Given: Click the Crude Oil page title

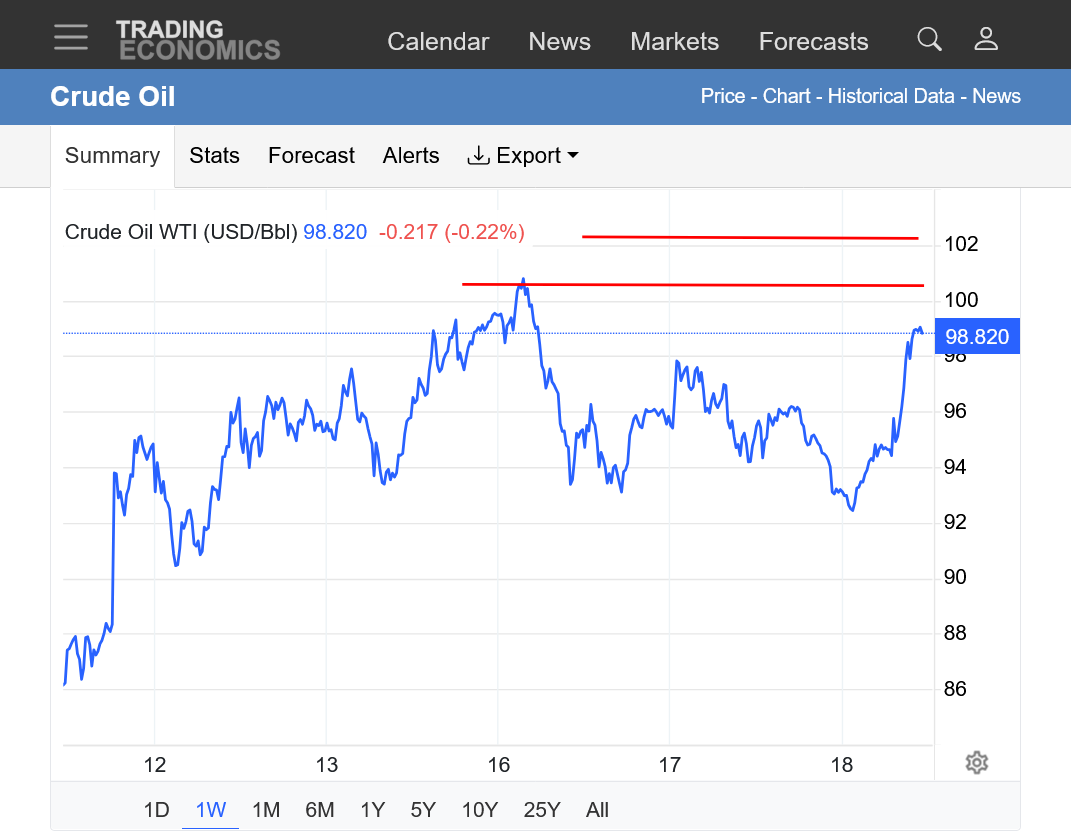Looking at the screenshot, I should (x=113, y=97).
